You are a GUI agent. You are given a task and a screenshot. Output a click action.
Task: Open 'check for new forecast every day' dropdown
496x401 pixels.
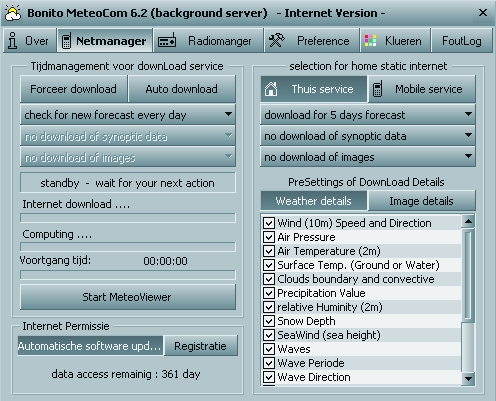[x=128, y=115]
